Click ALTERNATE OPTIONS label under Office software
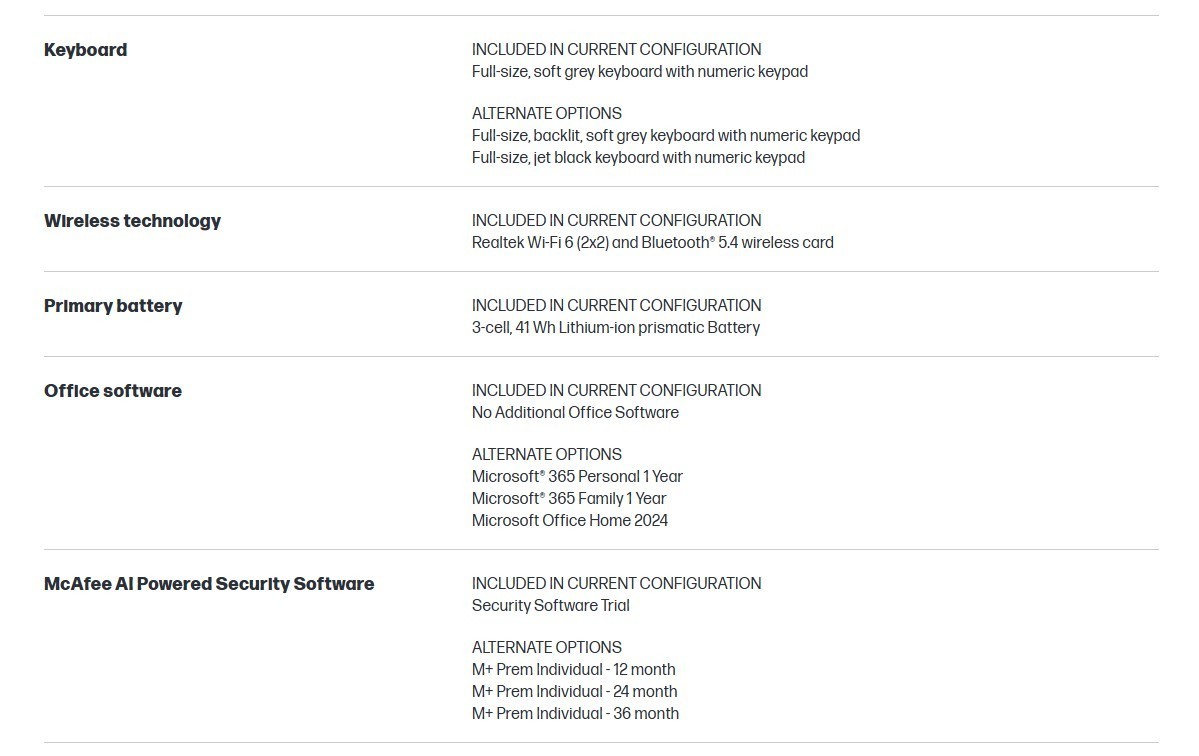Image resolution: width=1199 pixels, height=756 pixels. click(547, 454)
